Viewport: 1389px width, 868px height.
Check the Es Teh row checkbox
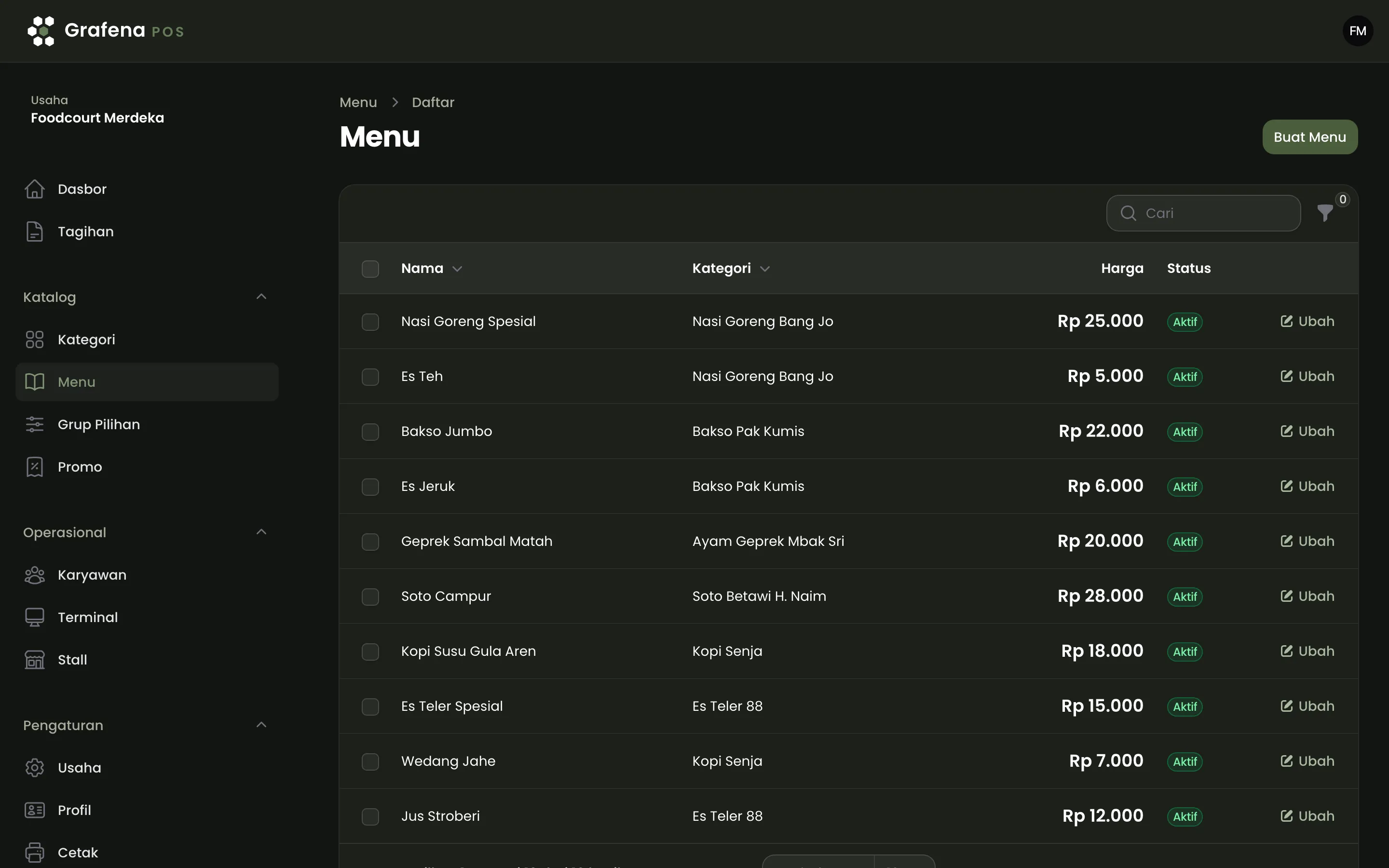click(370, 377)
